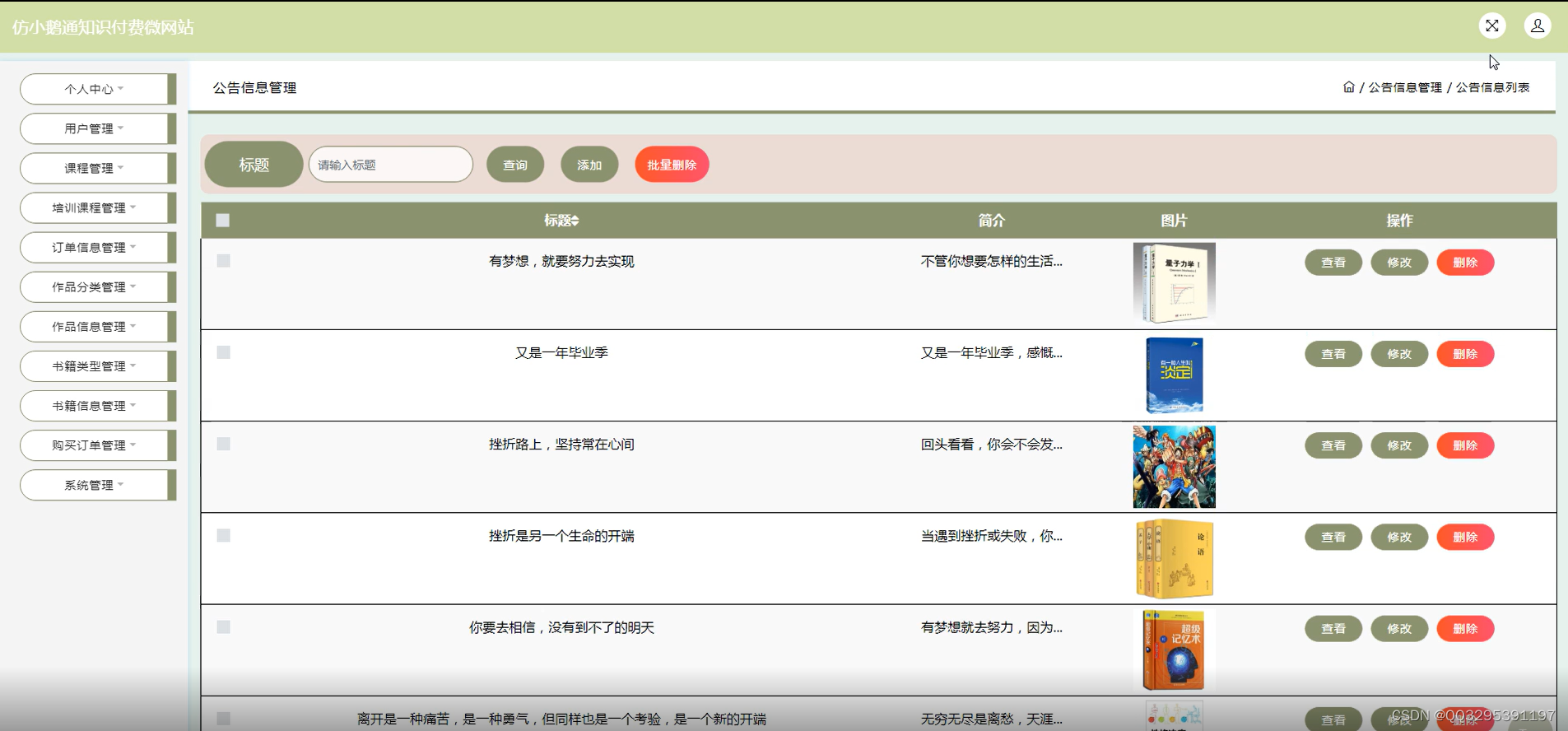Click the 查询 search button
Image resolution: width=1568 pixels, height=731 pixels.
pyautogui.click(x=515, y=165)
